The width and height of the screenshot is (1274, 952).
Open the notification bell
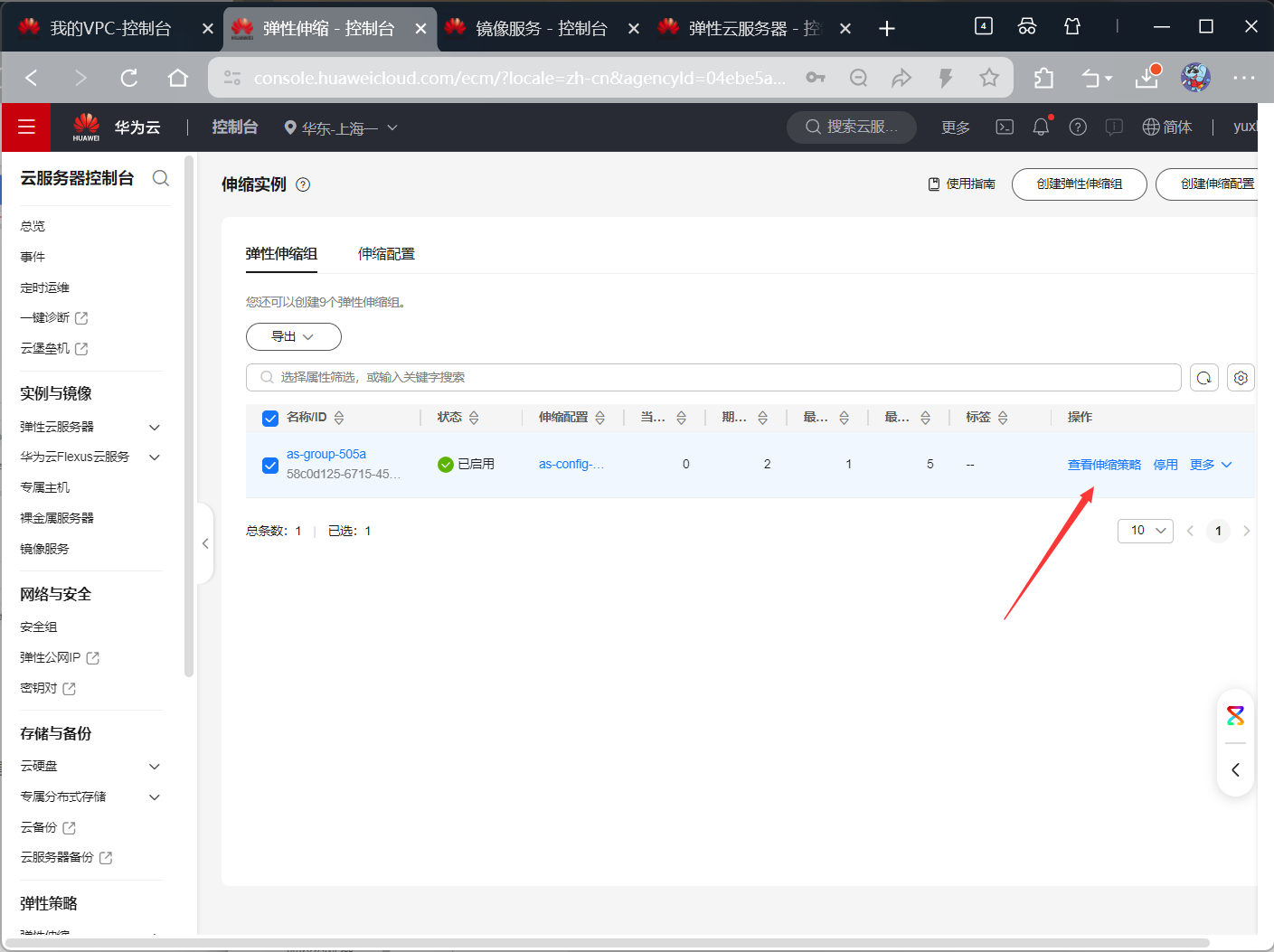[x=1041, y=127]
